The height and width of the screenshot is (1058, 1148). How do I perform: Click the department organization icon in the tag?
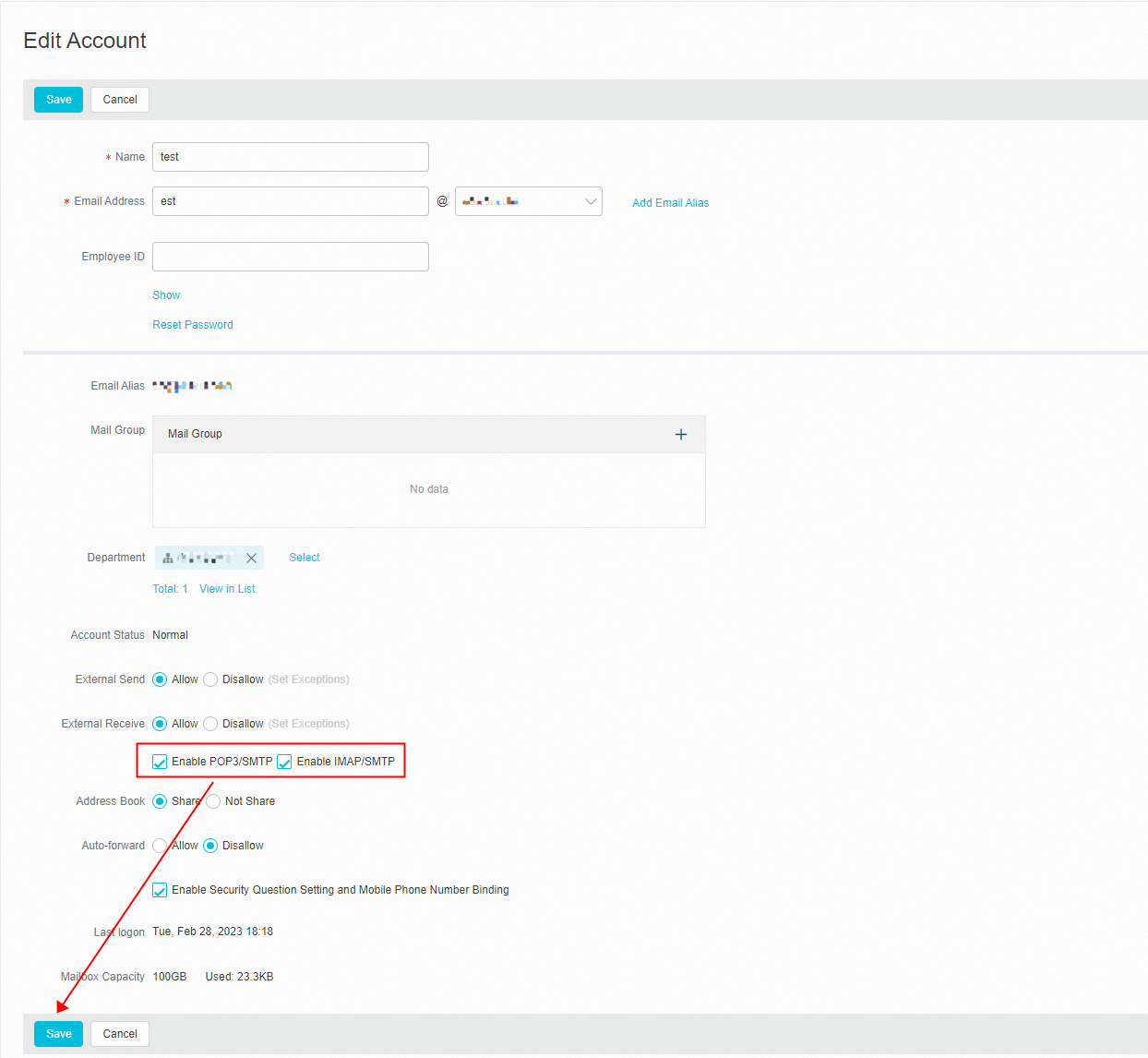[x=168, y=558]
